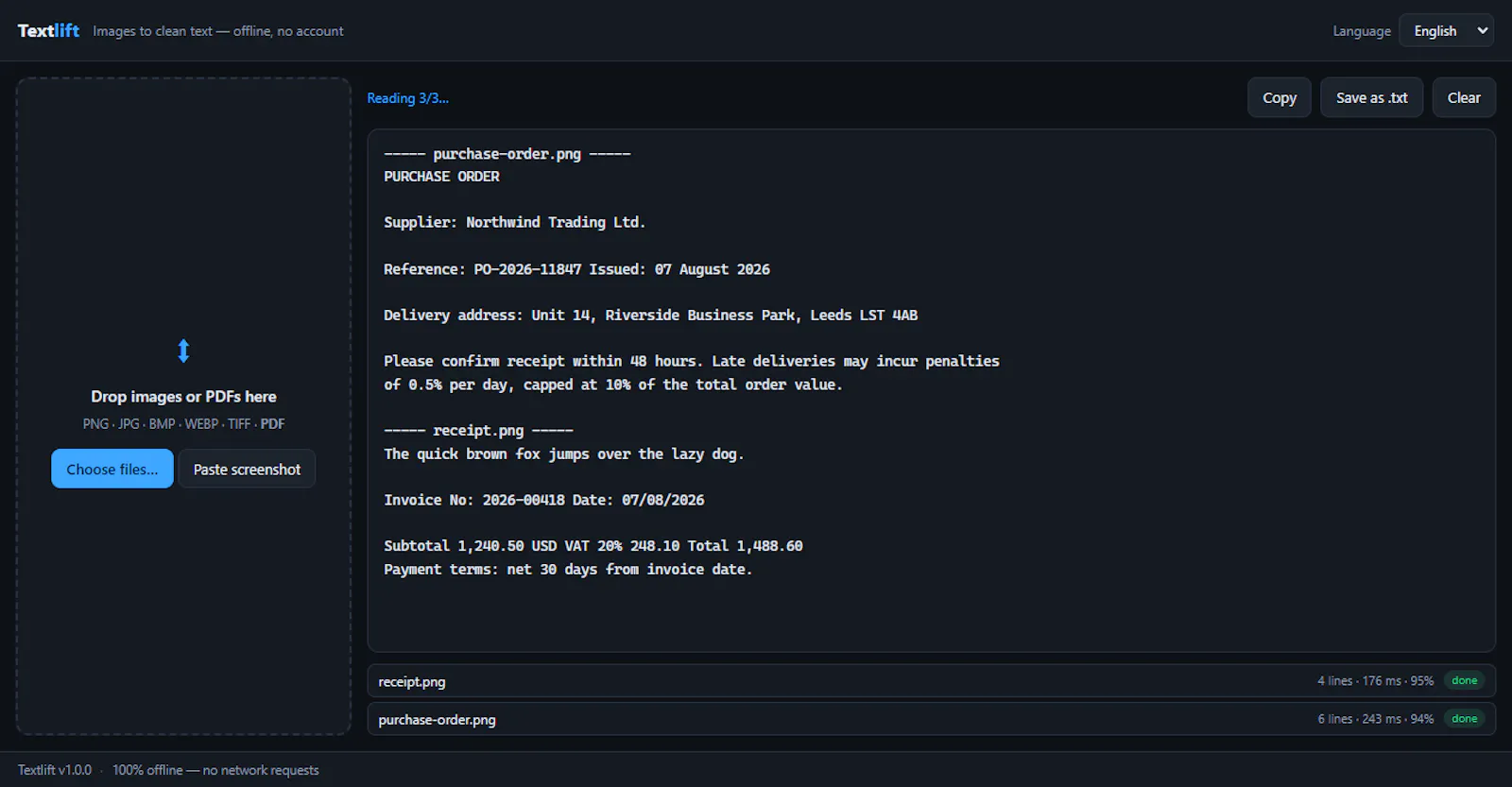This screenshot has width=1512, height=787.
Task: Click 'Drop images or PDFs here' heading
Action: coord(183,397)
